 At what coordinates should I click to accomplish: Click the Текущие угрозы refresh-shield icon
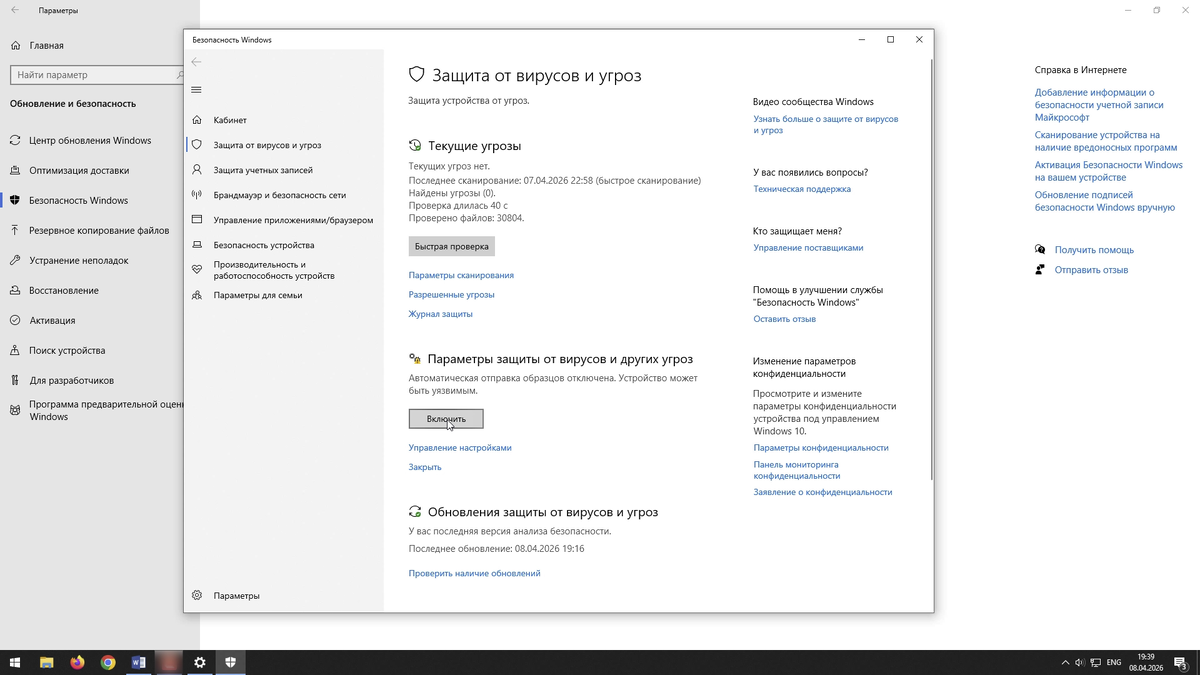coord(415,146)
